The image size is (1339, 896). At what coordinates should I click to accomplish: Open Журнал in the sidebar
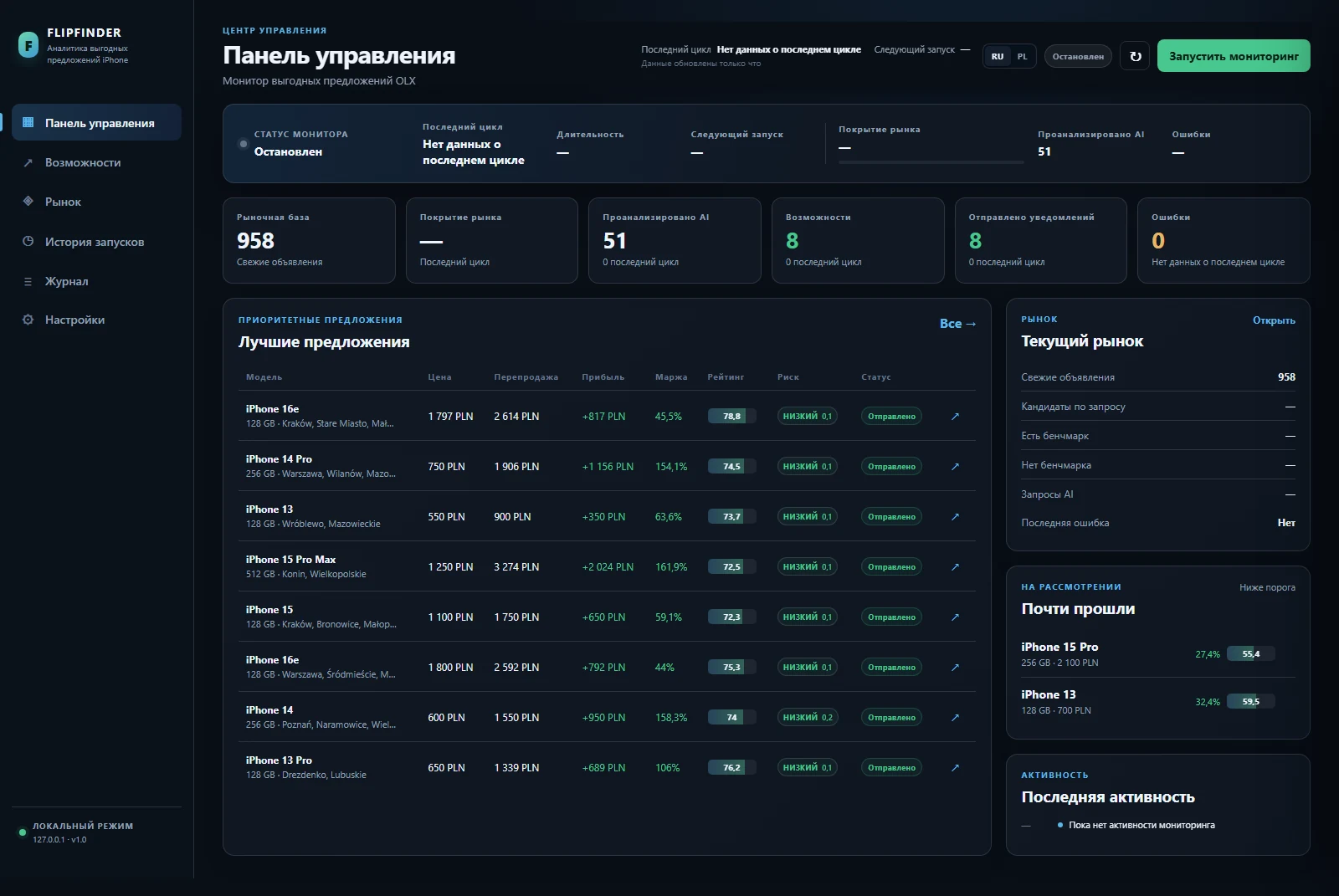tap(96, 281)
